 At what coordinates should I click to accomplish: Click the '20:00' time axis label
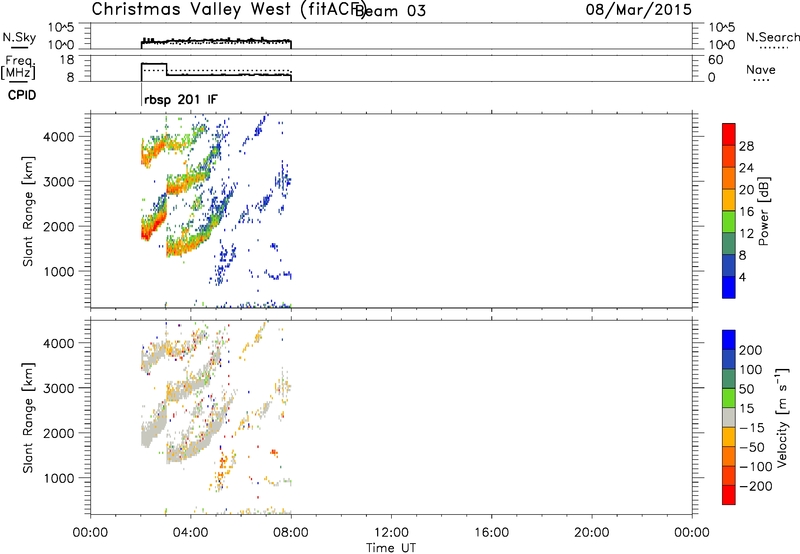point(591,533)
